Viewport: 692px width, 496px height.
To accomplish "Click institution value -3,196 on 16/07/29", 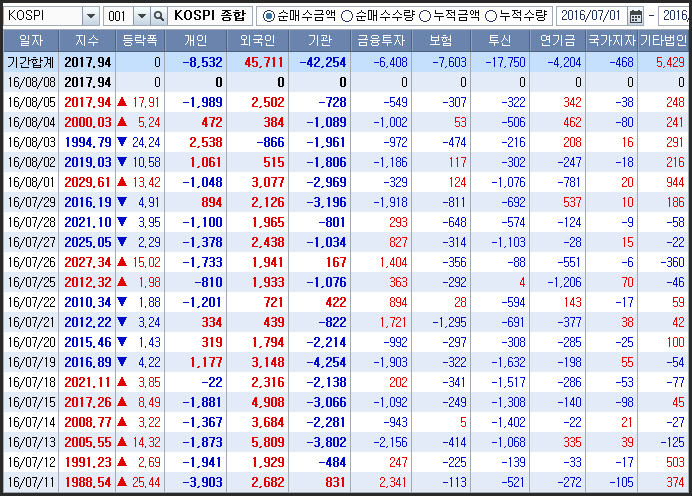I will pos(326,203).
